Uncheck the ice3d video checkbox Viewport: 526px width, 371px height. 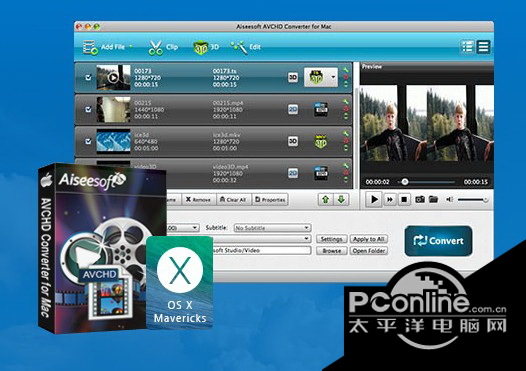pos(88,141)
